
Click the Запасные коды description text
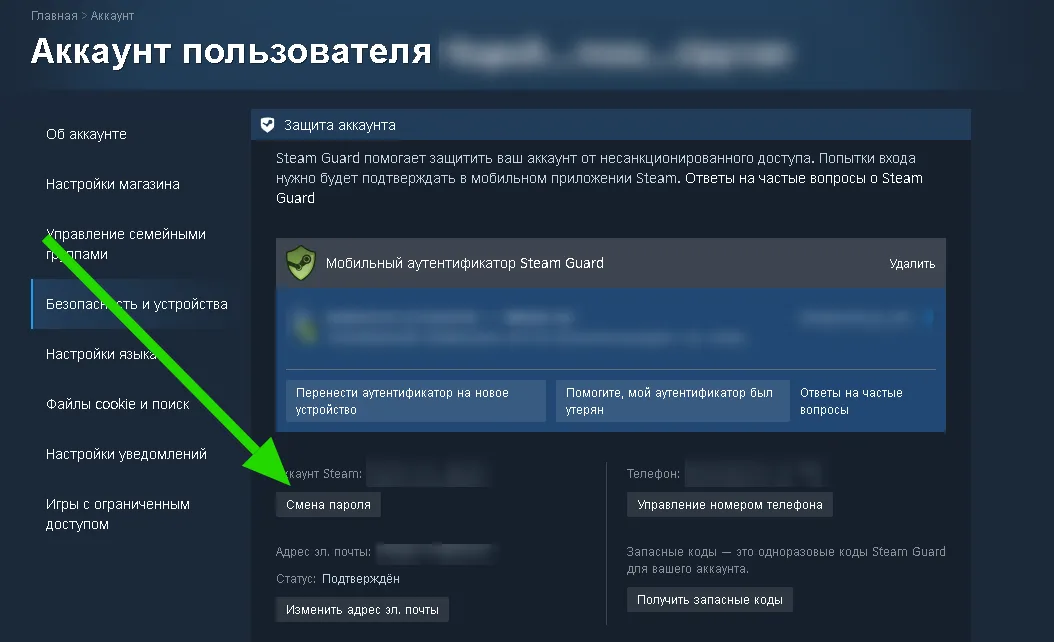786,560
